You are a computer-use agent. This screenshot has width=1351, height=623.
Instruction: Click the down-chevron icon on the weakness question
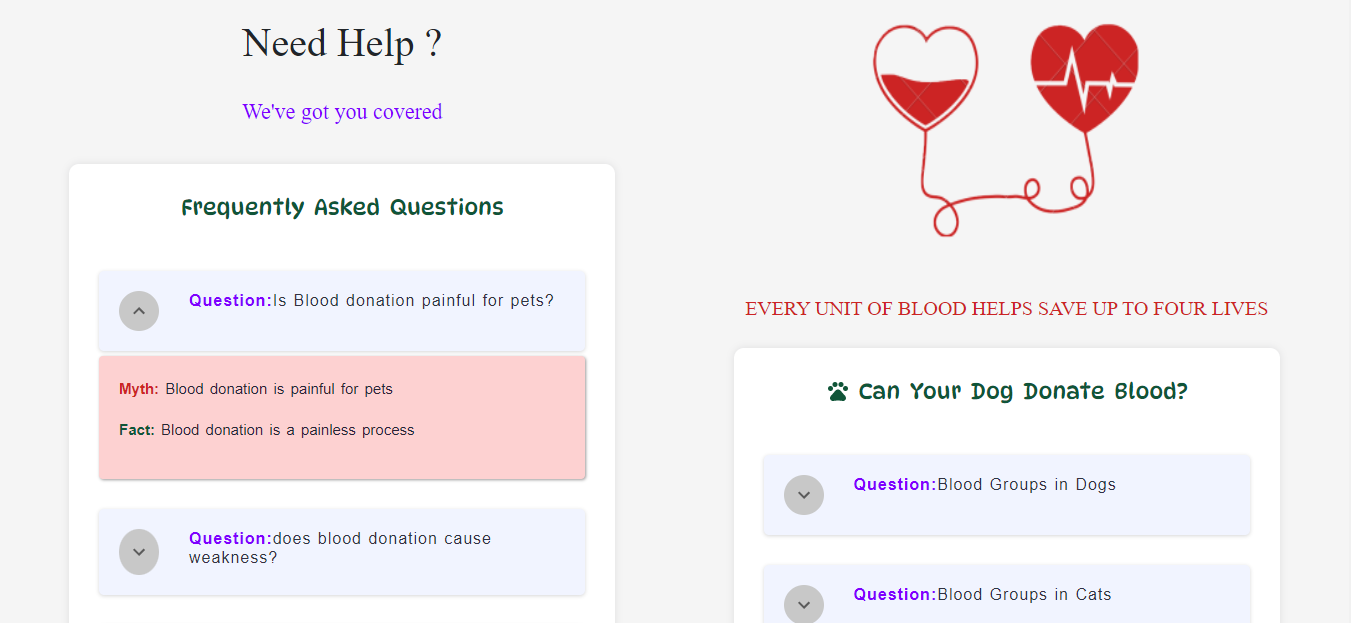[x=139, y=551]
